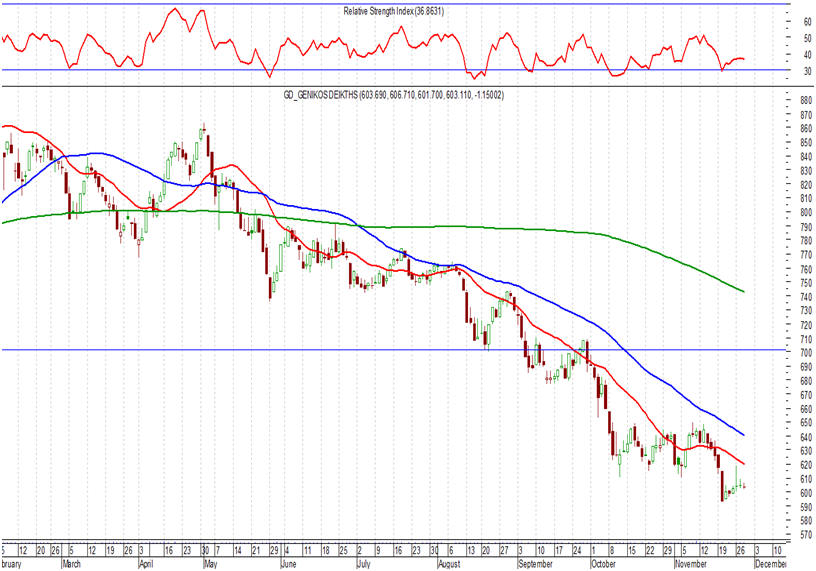
Task: Click the 820 price axis label
Action: tap(806, 185)
